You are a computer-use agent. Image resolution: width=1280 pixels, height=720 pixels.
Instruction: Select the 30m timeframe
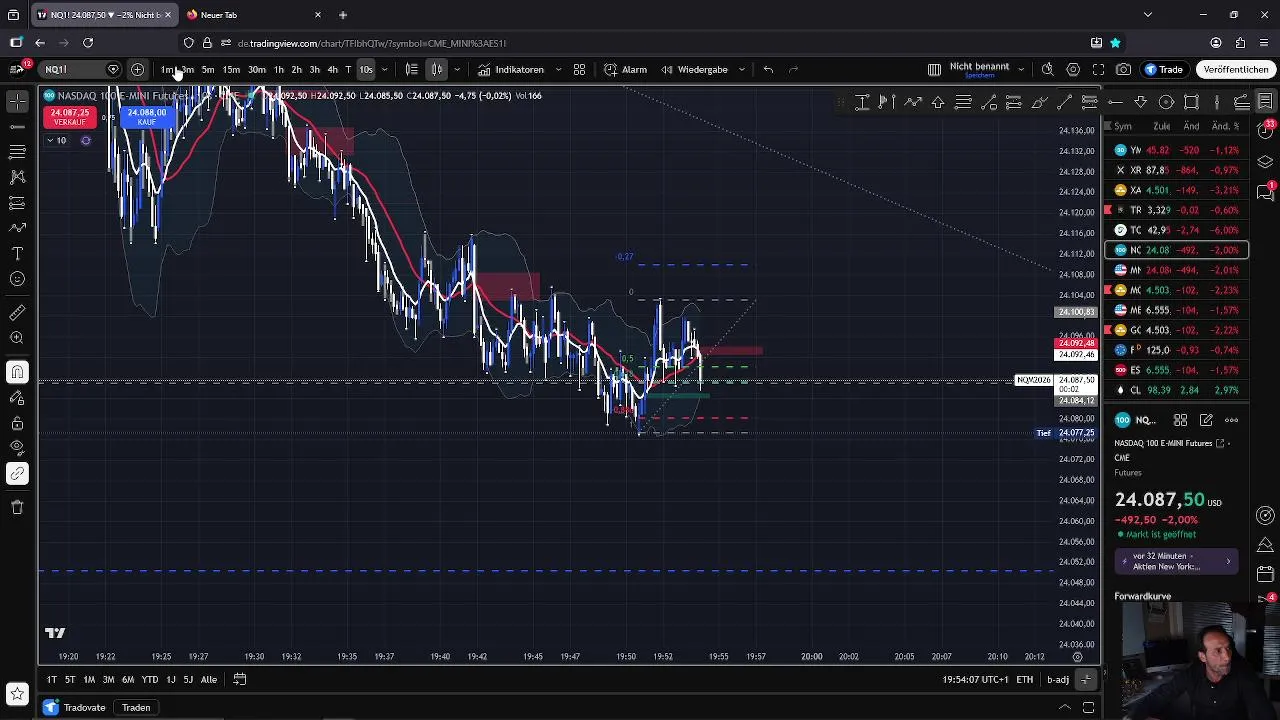(x=257, y=69)
